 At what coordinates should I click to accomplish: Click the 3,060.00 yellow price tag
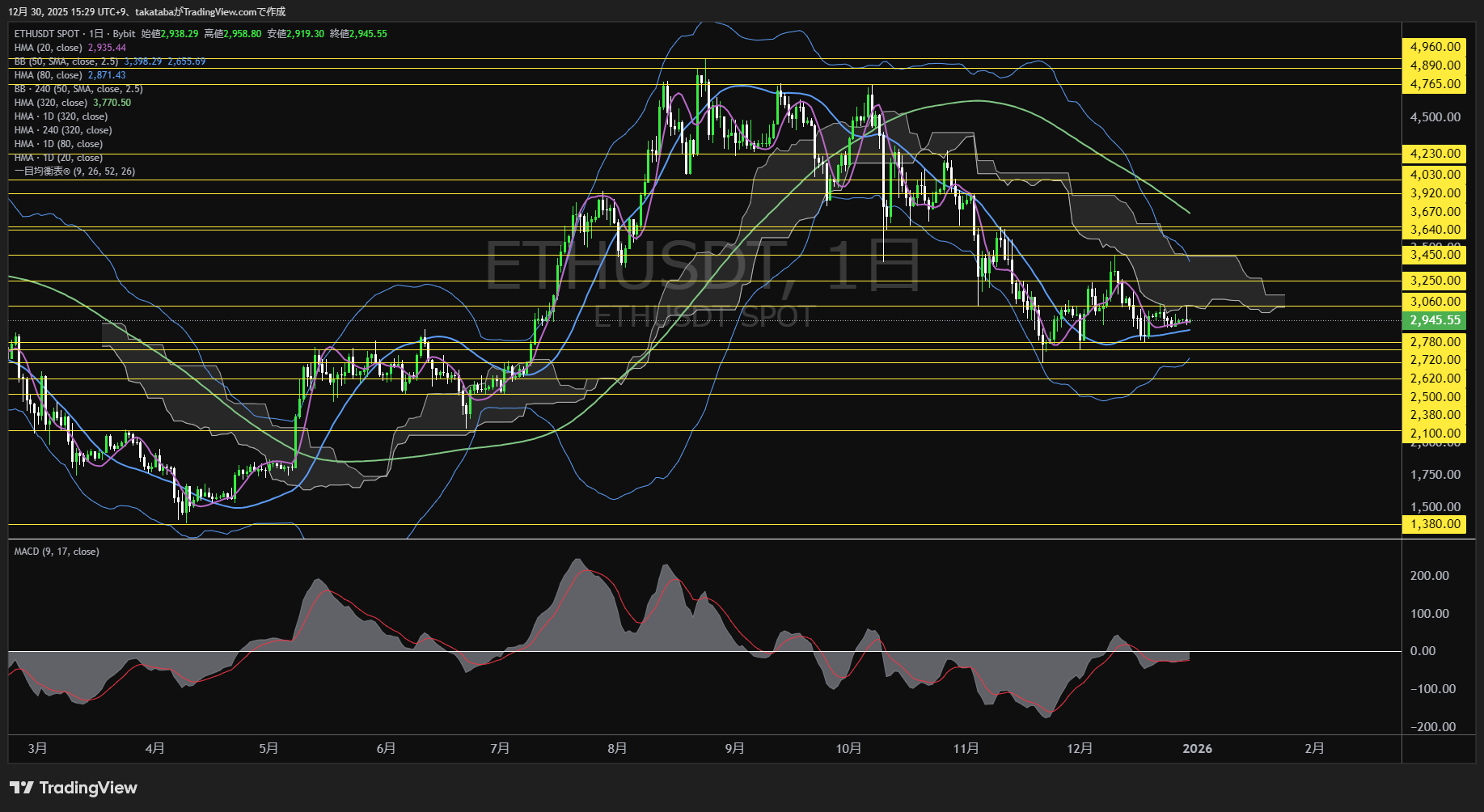click(1434, 302)
